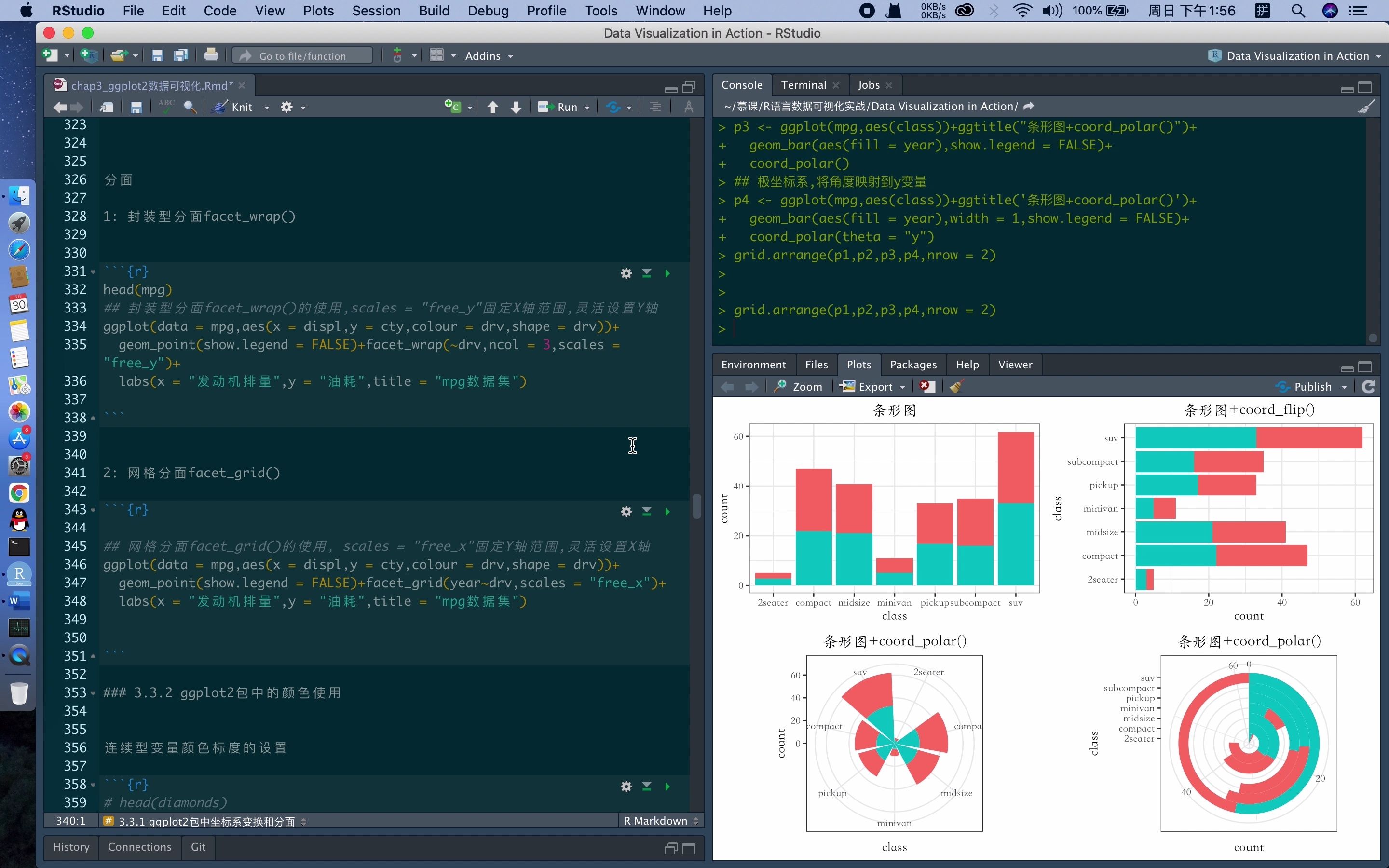Open the workspace panes layout icon
Screen dimensions: 1389x868
[x=437, y=55]
